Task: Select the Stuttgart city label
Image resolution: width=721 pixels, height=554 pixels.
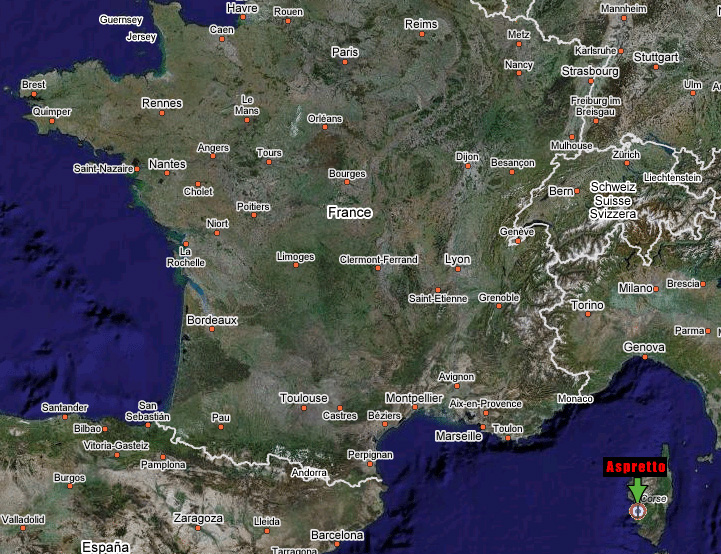Action: (x=656, y=56)
